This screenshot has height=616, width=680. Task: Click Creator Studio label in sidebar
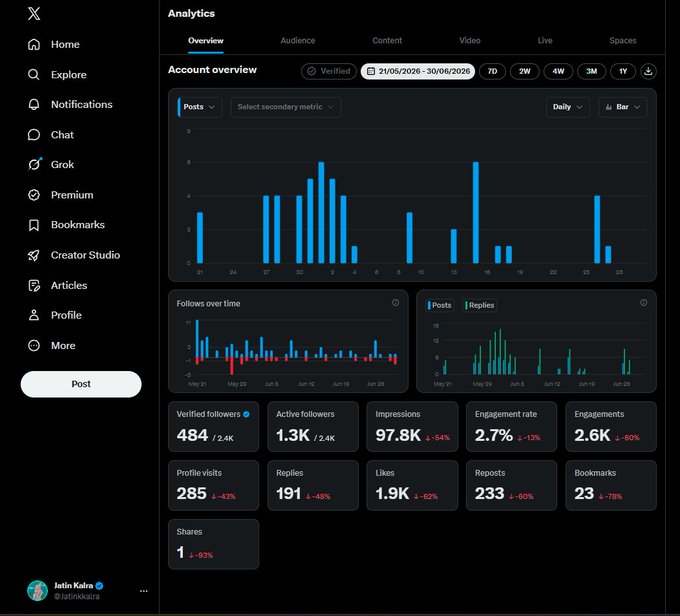point(85,255)
